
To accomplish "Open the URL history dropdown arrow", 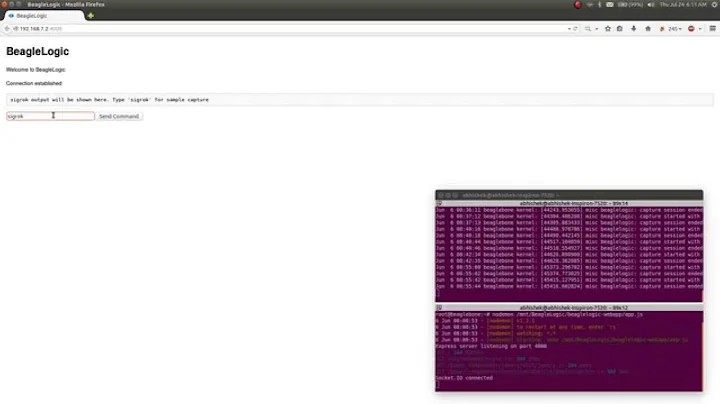I will pyautogui.click(x=569, y=28).
